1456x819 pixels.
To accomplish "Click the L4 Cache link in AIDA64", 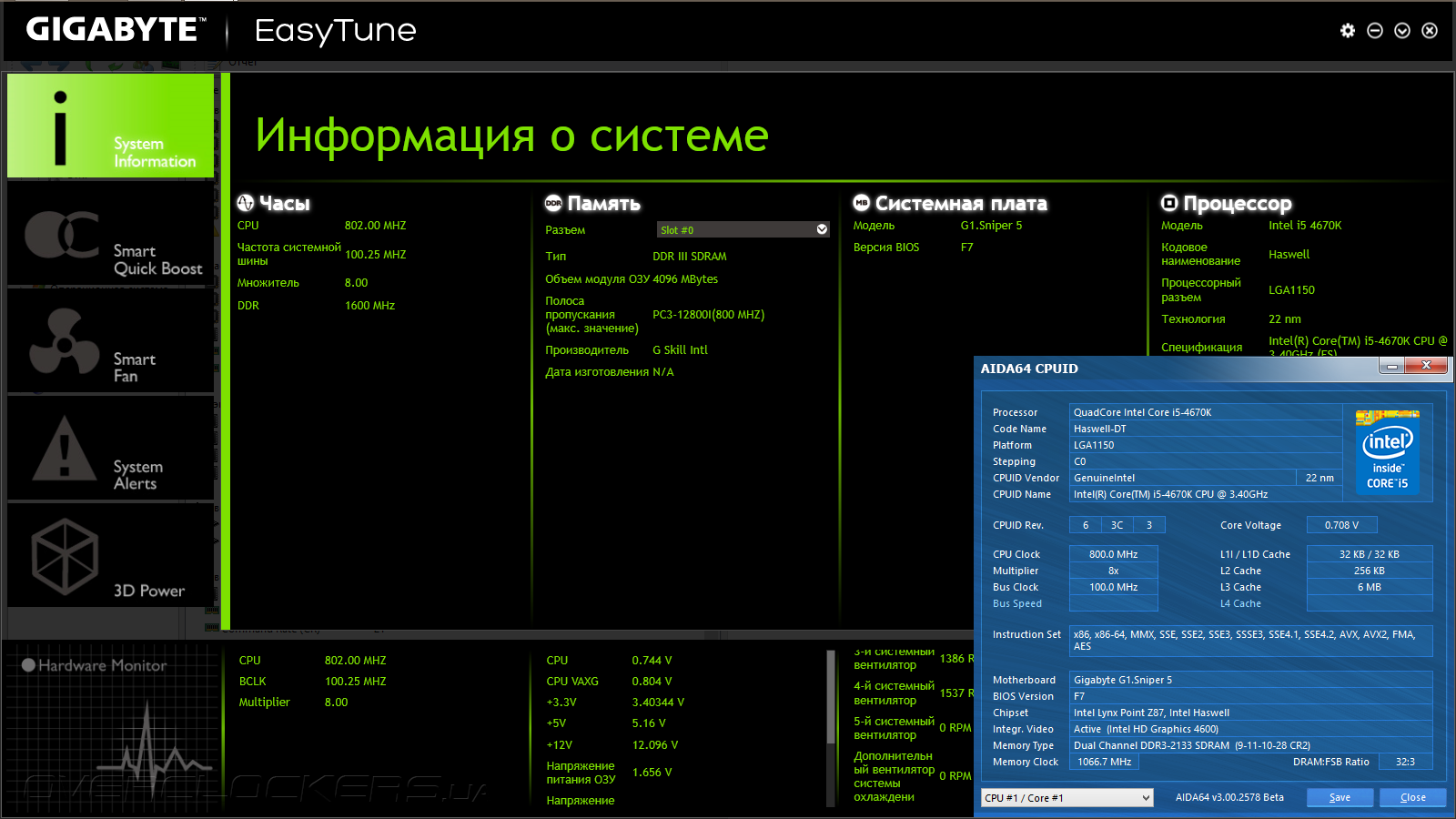I will point(1240,604).
